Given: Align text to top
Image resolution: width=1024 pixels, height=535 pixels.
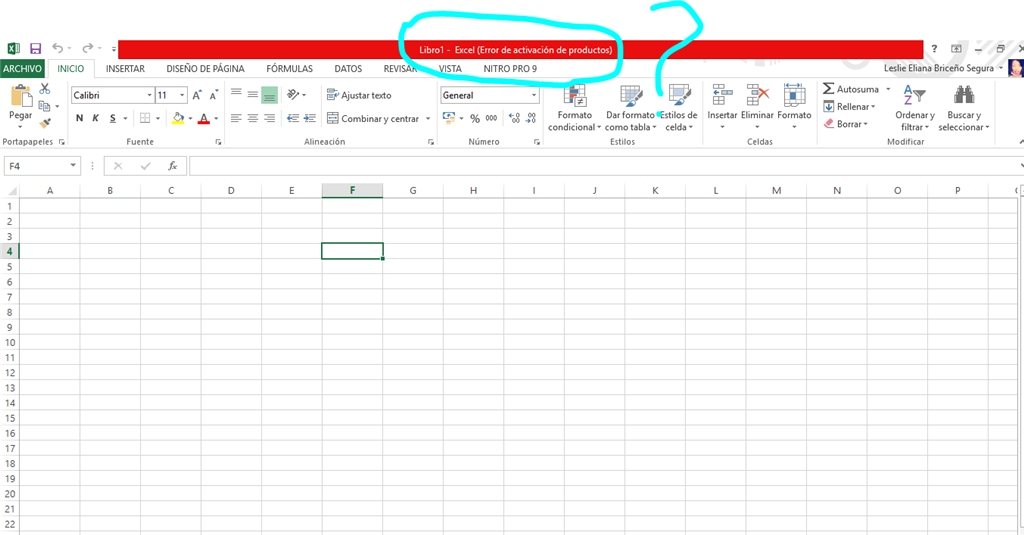Looking at the screenshot, I should 236,95.
